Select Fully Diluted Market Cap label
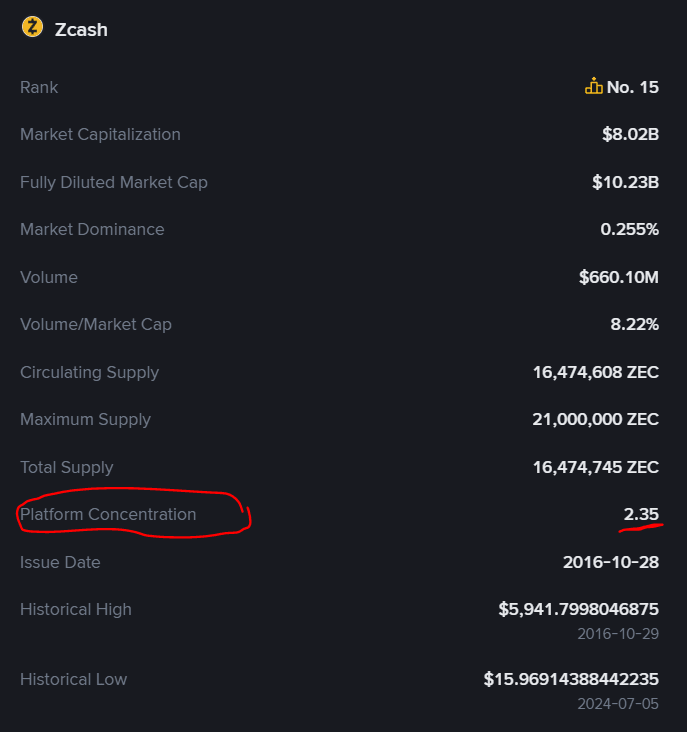Screen dimensions: 687x732 tap(114, 182)
